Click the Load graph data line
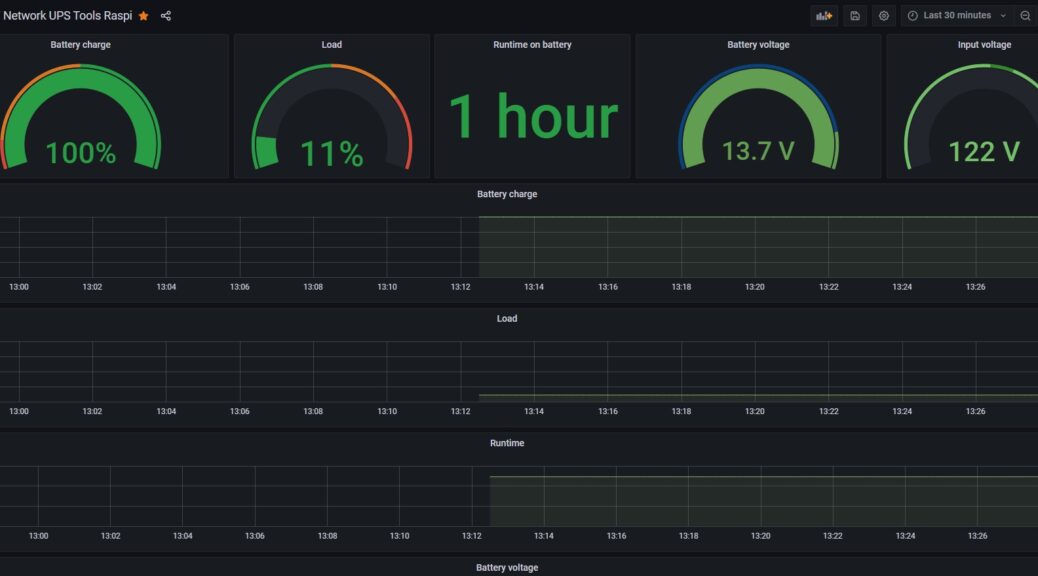Screen dimensions: 1038x576 coord(758,395)
